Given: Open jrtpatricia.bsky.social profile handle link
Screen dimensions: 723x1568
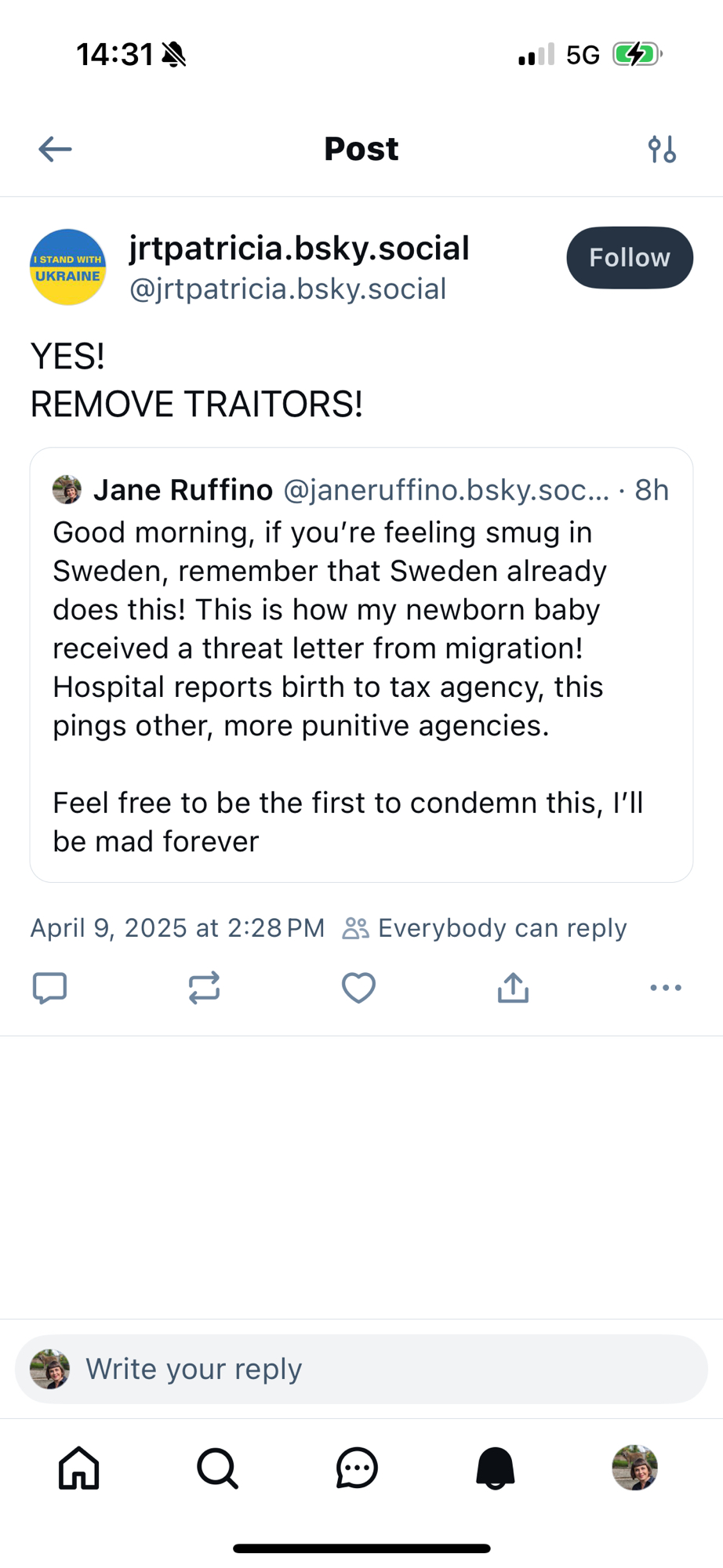Looking at the screenshot, I should click(288, 289).
